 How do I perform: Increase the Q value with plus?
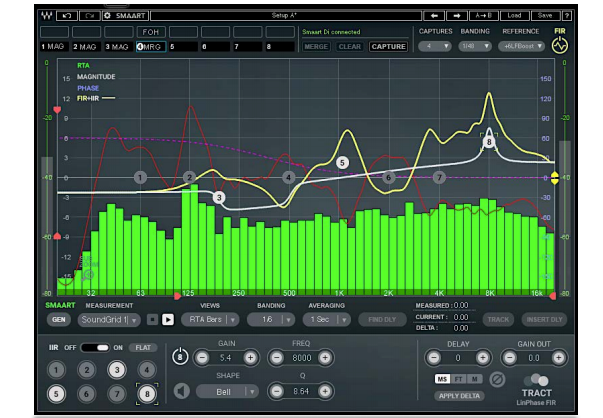(x=325, y=391)
